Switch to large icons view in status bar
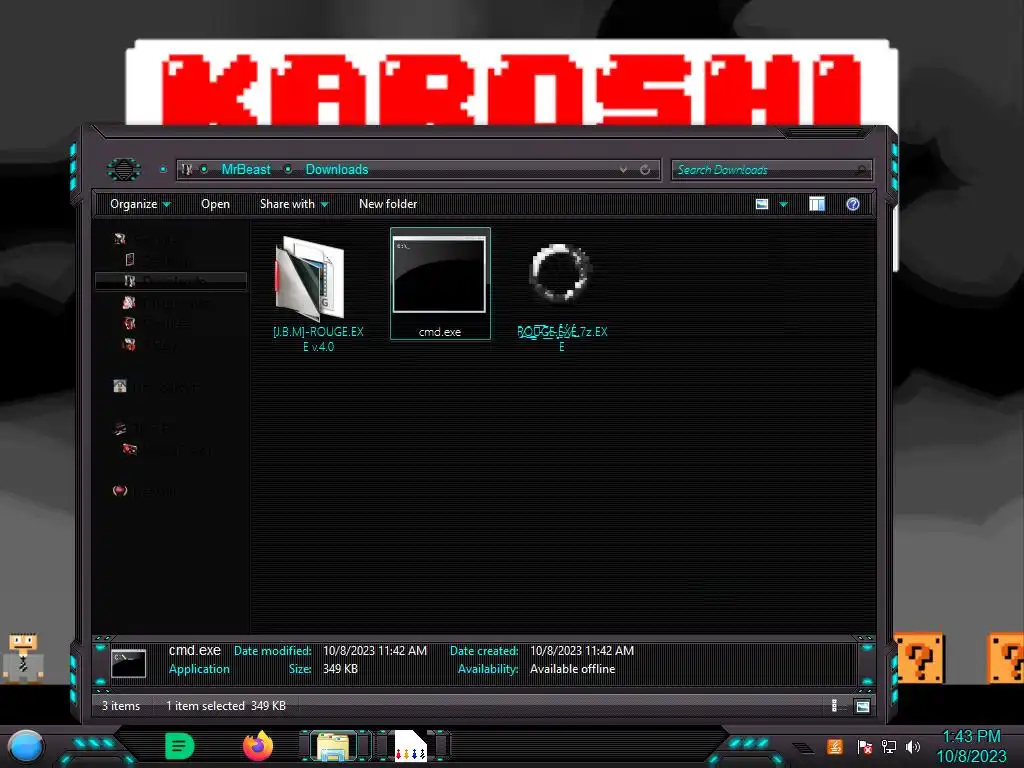This screenshot has width=1024, height=768. coord(862,706)
